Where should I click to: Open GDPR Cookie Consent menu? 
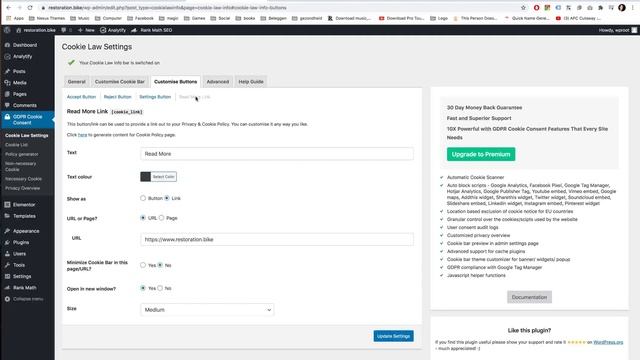(27, 120)
